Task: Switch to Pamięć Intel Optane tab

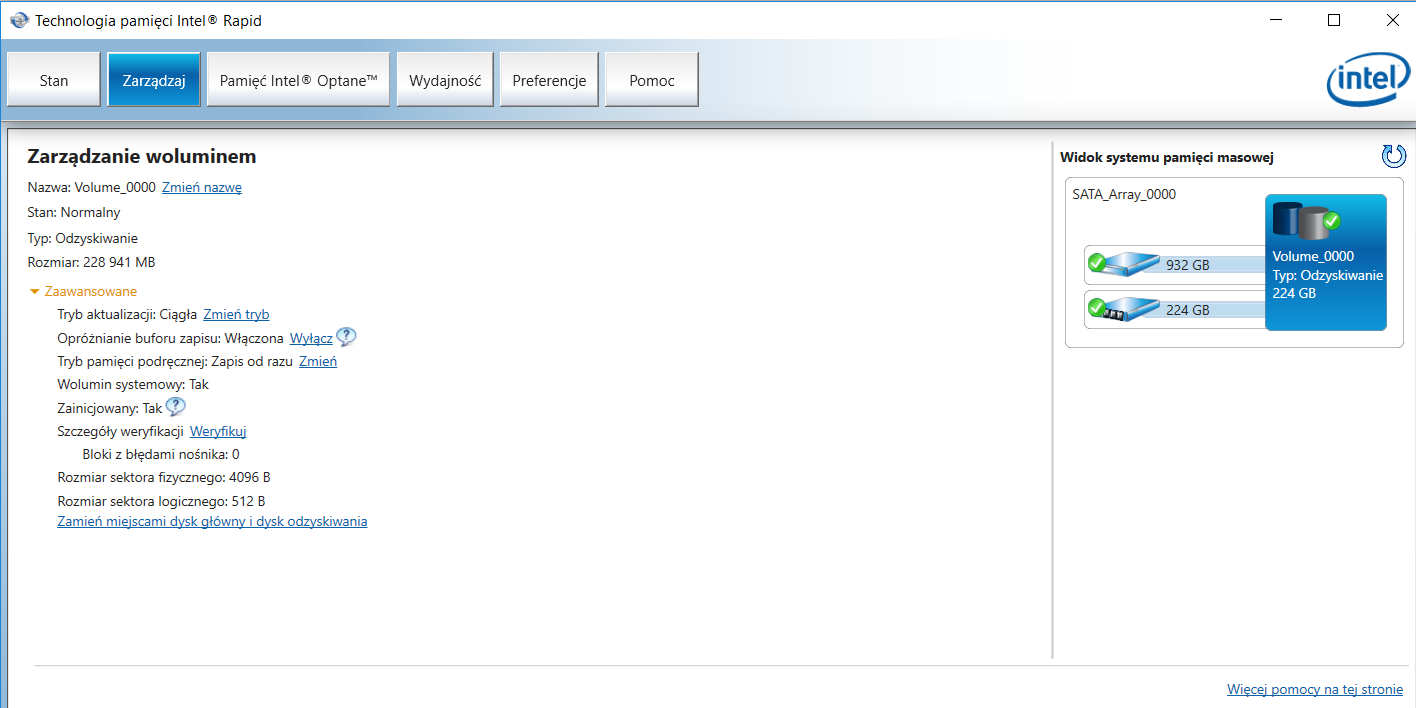Action: pos(298,80)
